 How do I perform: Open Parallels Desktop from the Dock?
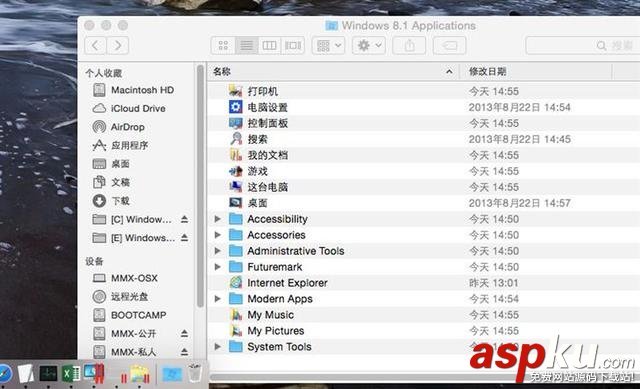(x=95, y=373)
